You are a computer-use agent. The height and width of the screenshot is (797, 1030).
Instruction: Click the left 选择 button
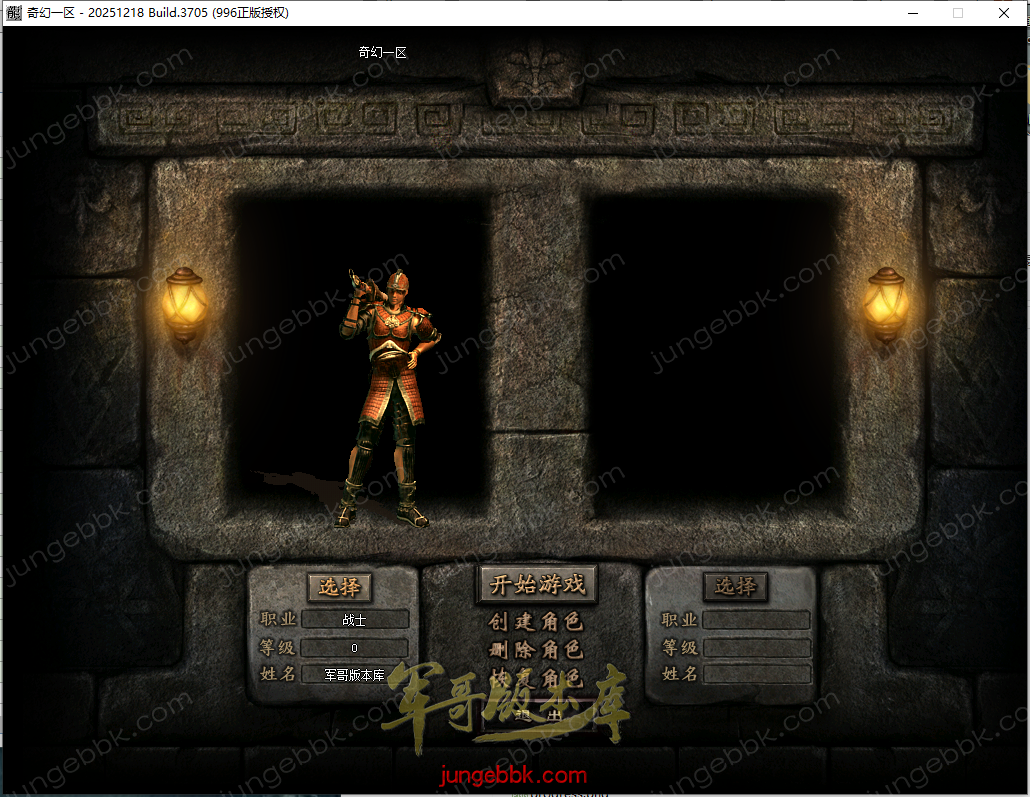(x=339, y=587)
